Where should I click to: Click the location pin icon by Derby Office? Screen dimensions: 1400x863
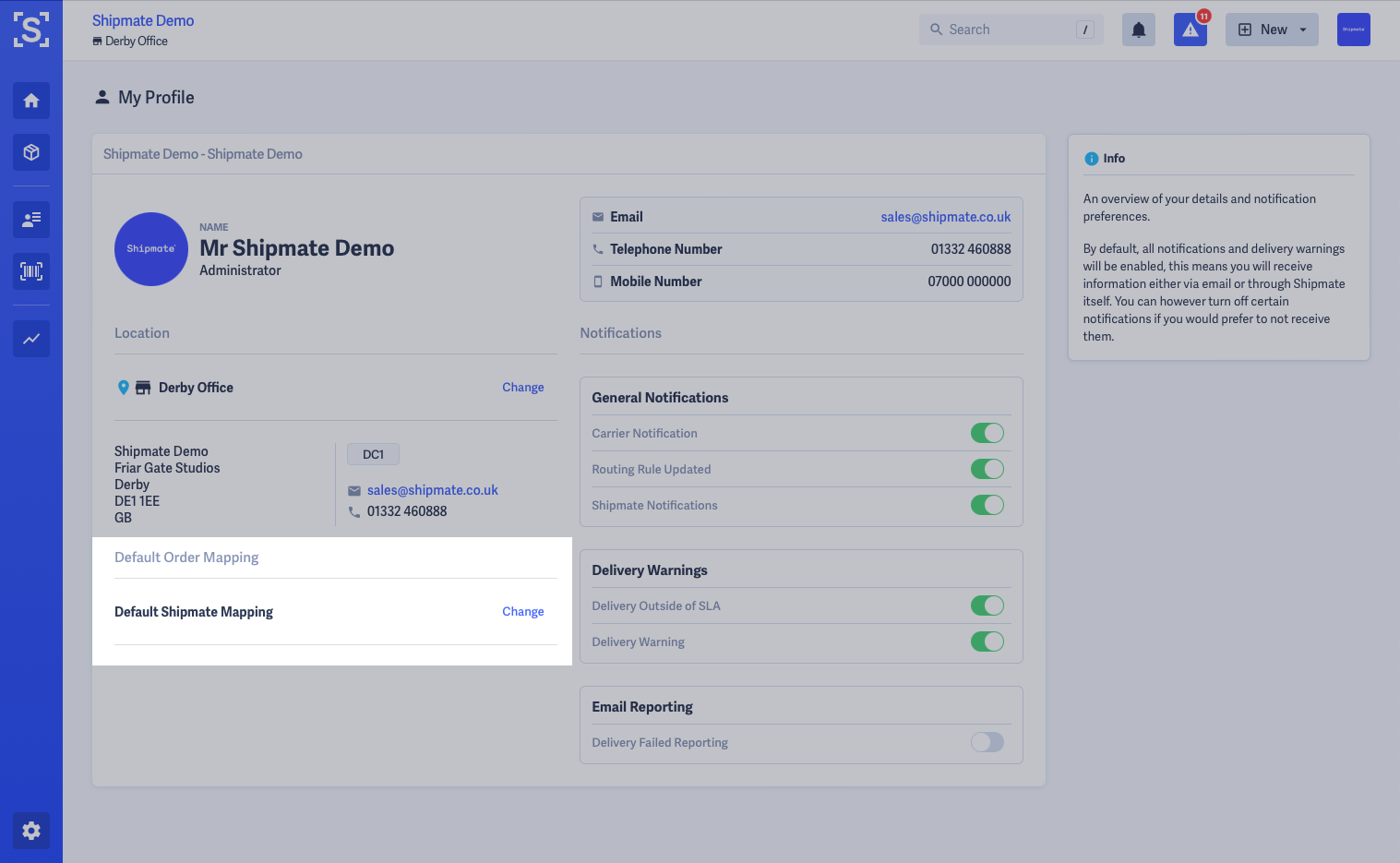tap(123, 388)
